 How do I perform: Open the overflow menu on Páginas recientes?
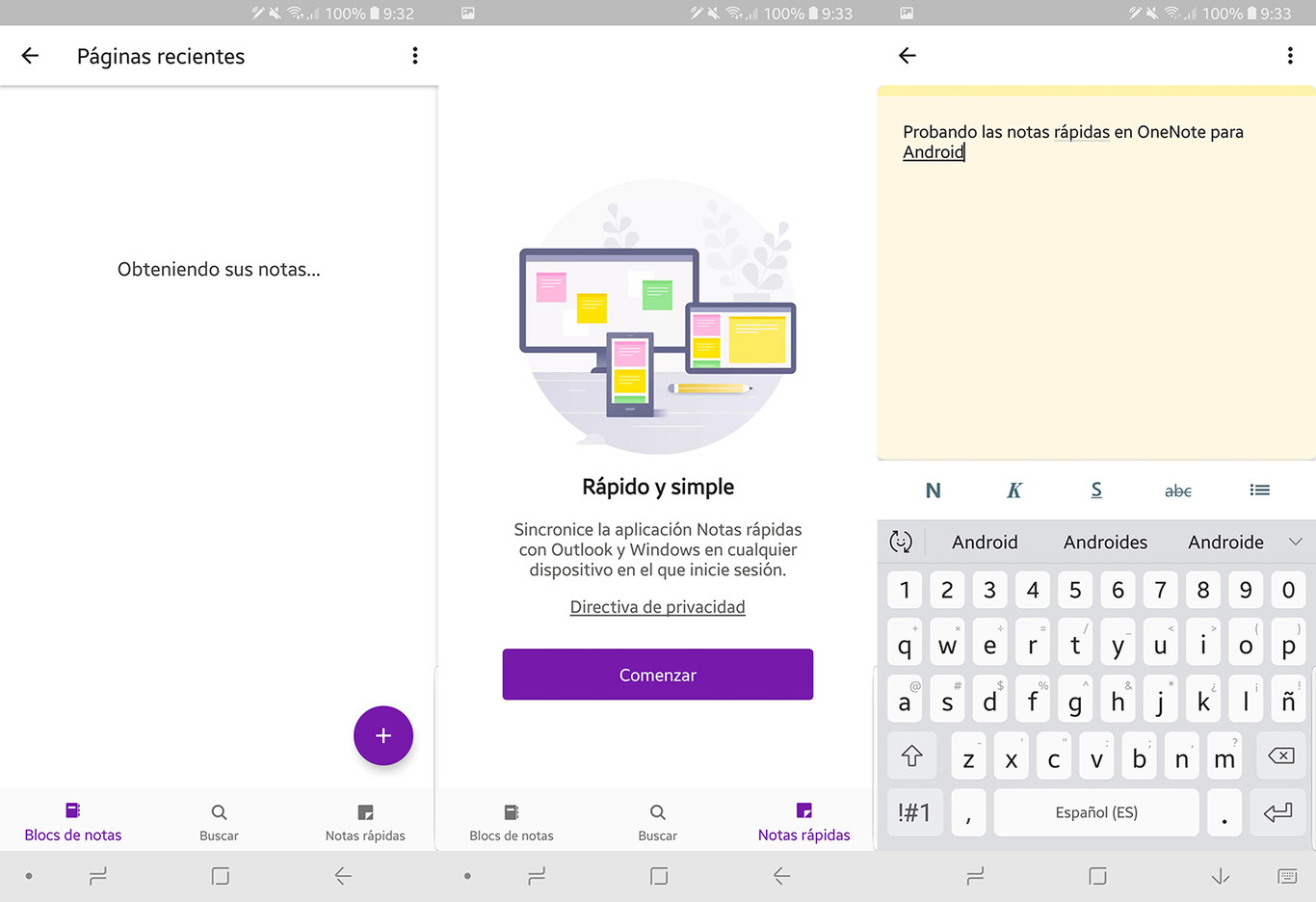[414, 55]
